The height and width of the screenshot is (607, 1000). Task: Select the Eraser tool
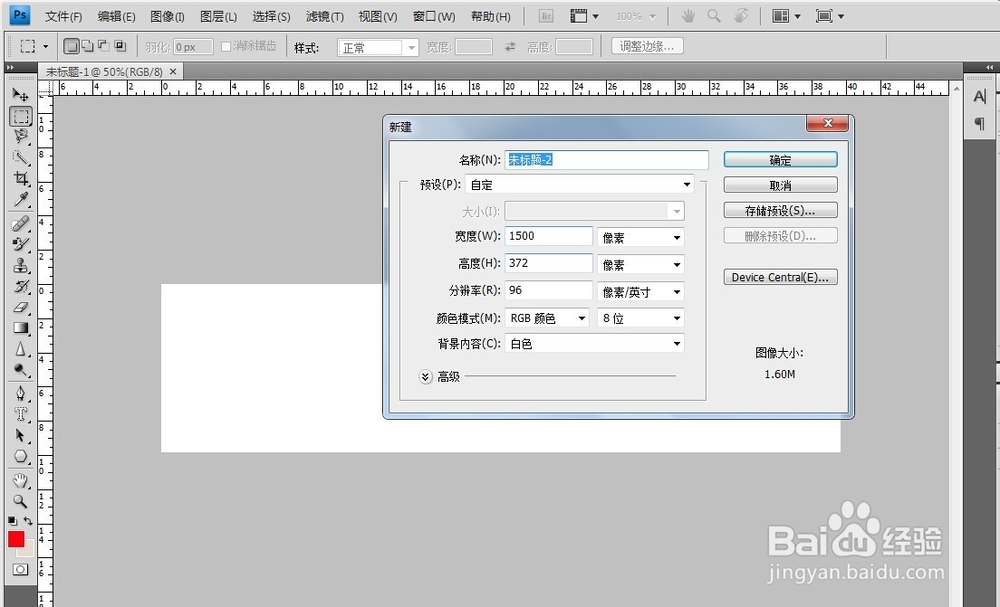pos(20,307)
